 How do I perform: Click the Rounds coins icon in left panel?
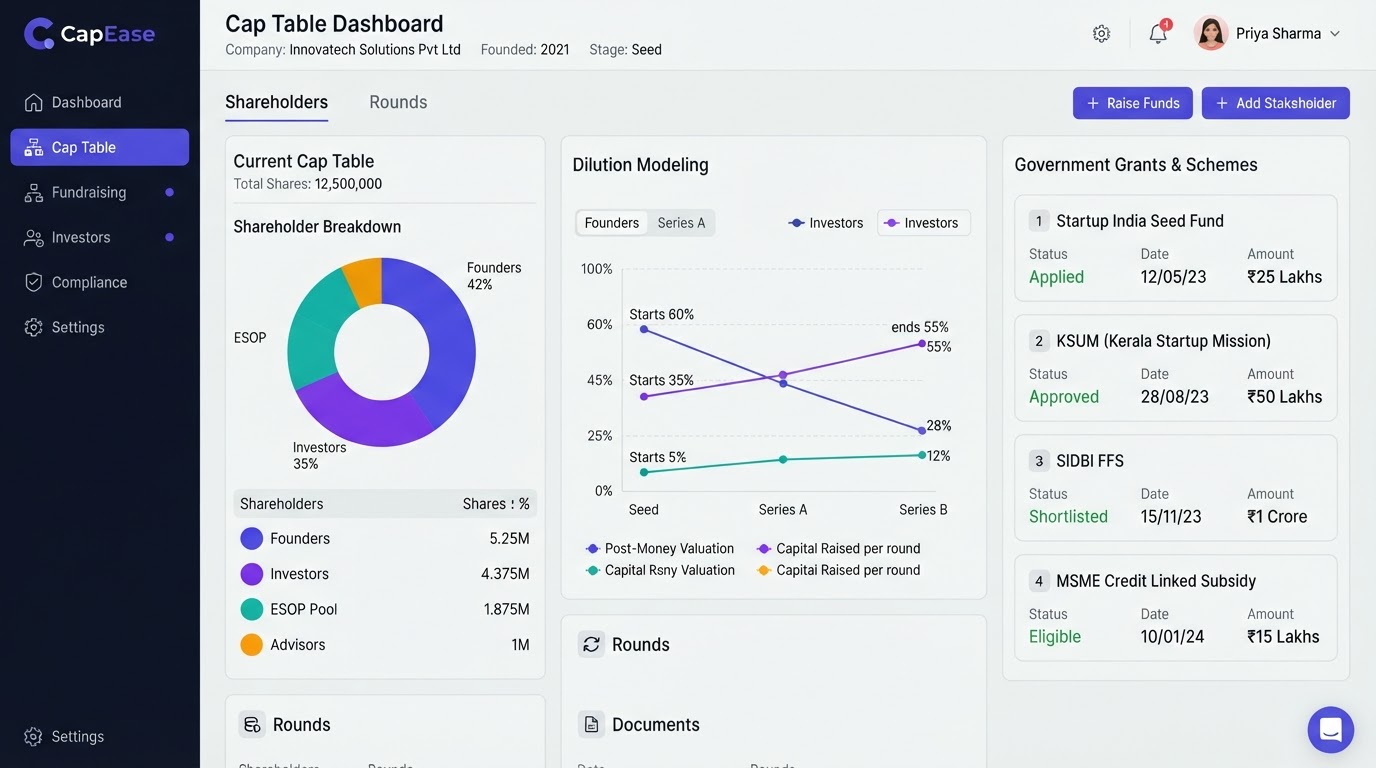pyautogui.click(x=252, y=724)
